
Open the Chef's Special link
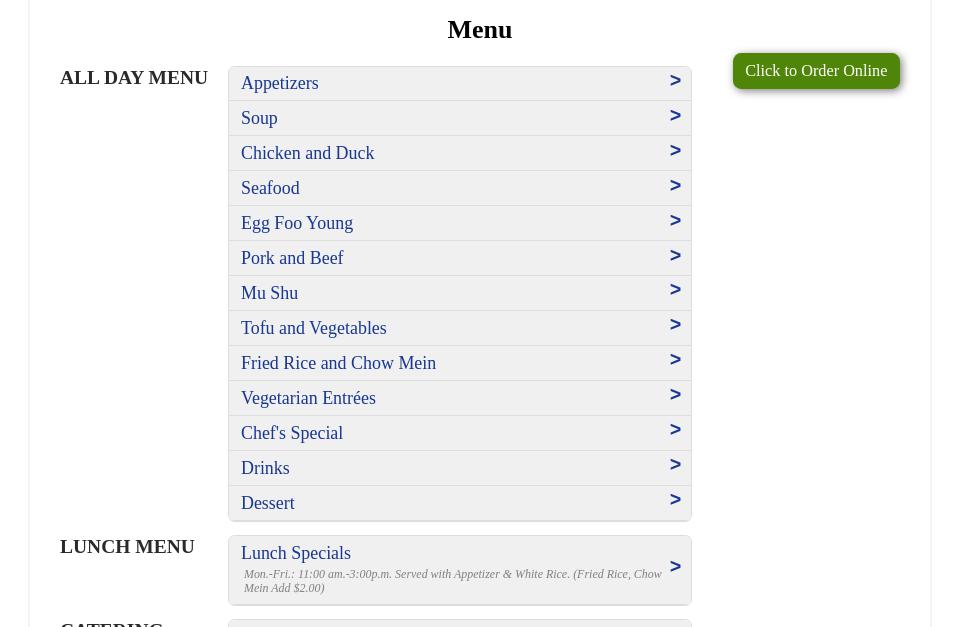point(291,433)
